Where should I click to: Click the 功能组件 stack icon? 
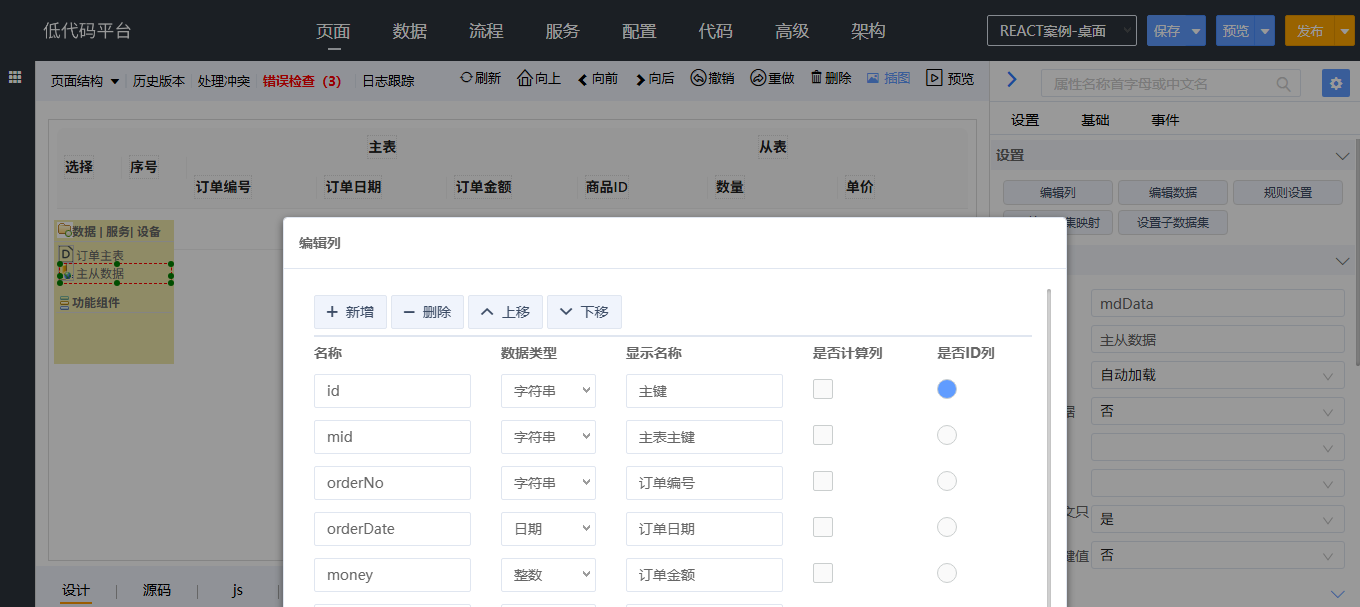(64, 302)
